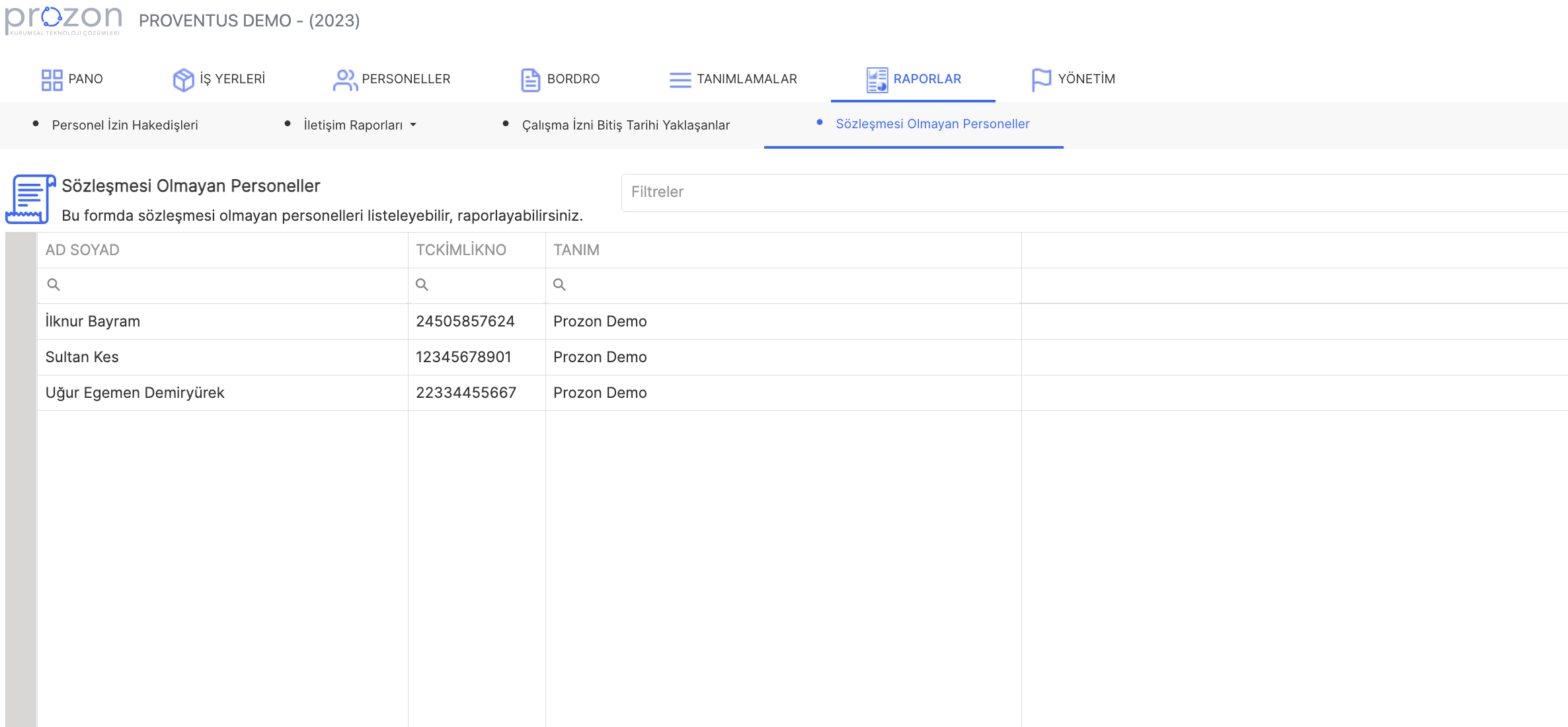
Task: Click the contract scroll icon beside title
Action: pos(30,199)
